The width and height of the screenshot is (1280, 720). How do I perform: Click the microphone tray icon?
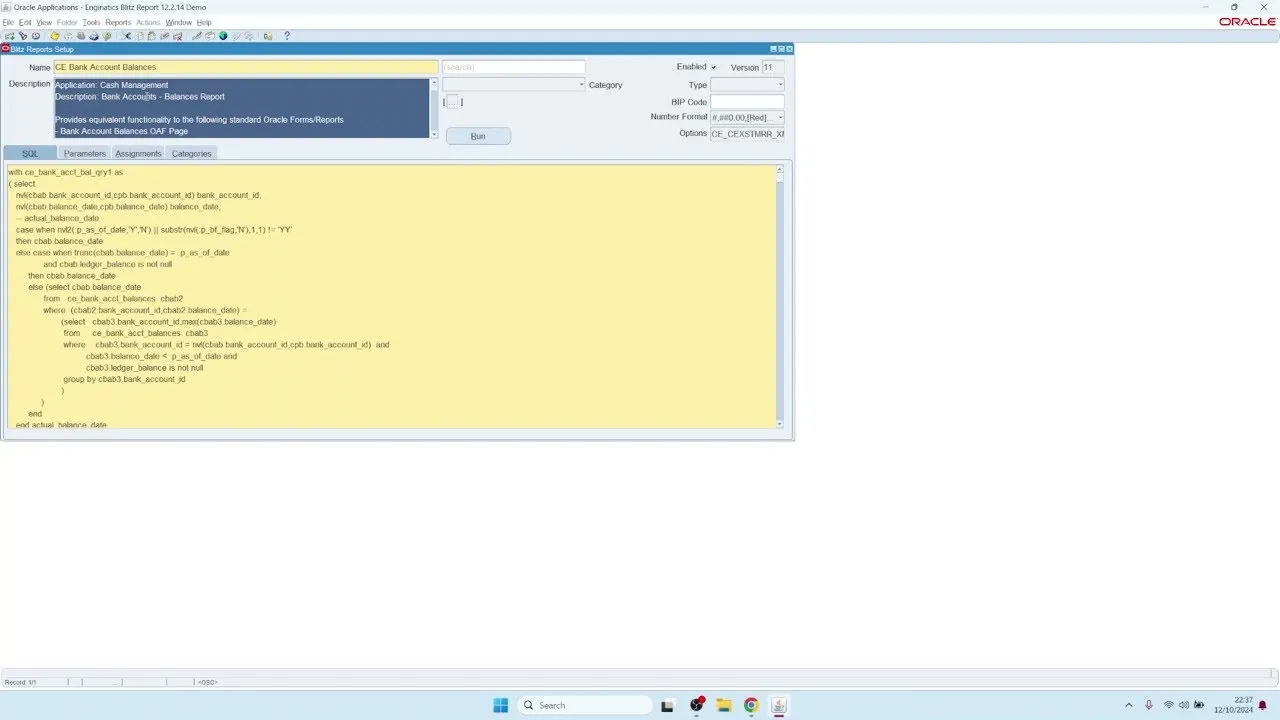pos(1149,705)
